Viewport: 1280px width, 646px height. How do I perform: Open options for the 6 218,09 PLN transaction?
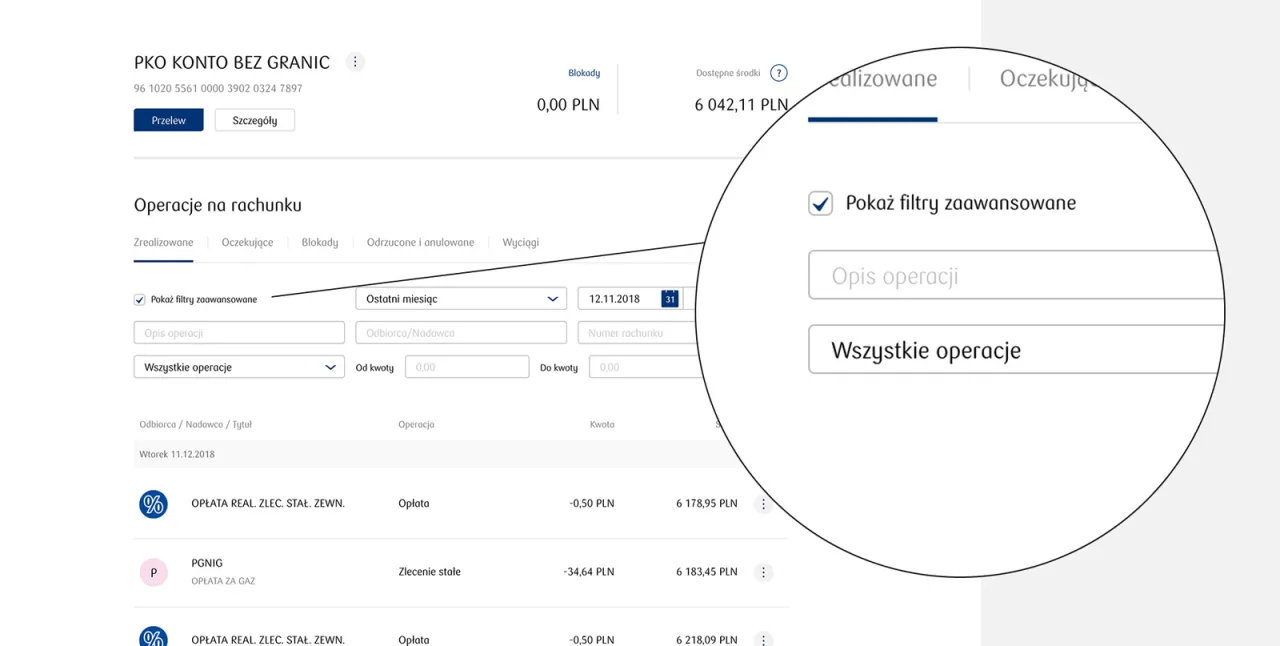coord(763,640)
